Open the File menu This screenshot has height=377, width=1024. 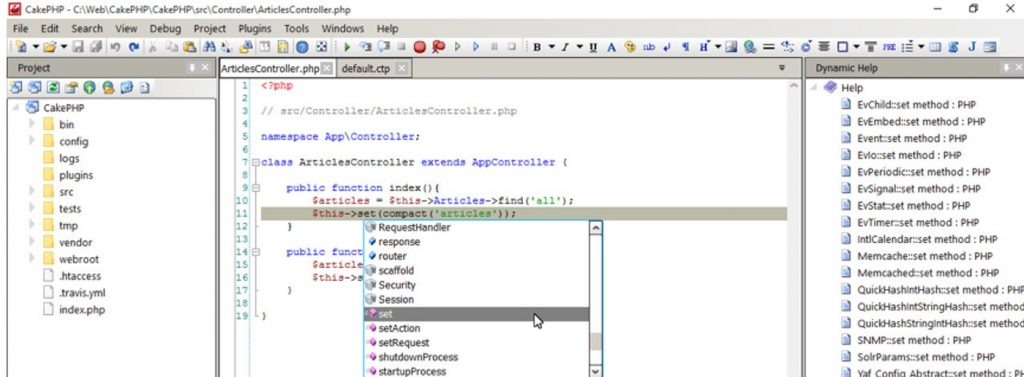click(x=20, y=29)
